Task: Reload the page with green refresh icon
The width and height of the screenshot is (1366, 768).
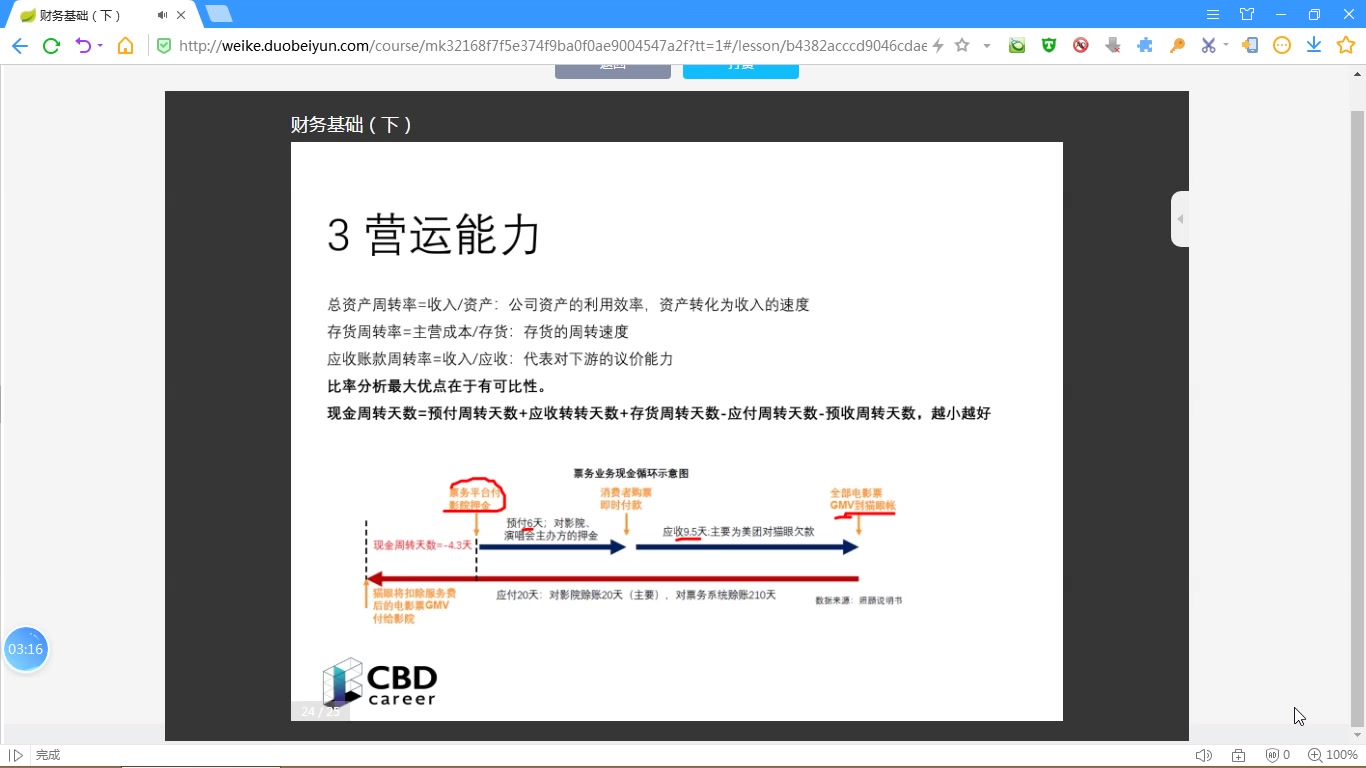Action: point(51,45)
